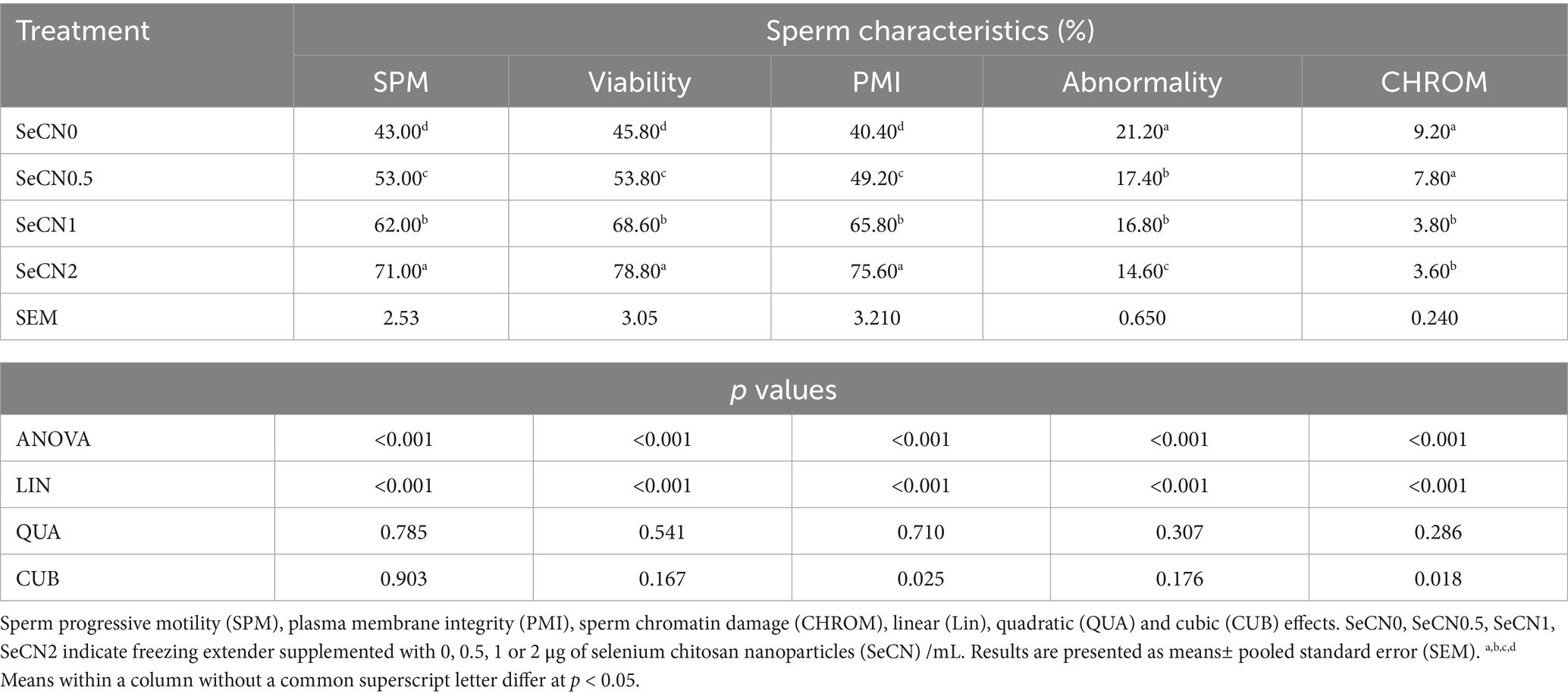Screen dimensions: 1568x697
Task: Click the CUB row label
Action: 37,579
